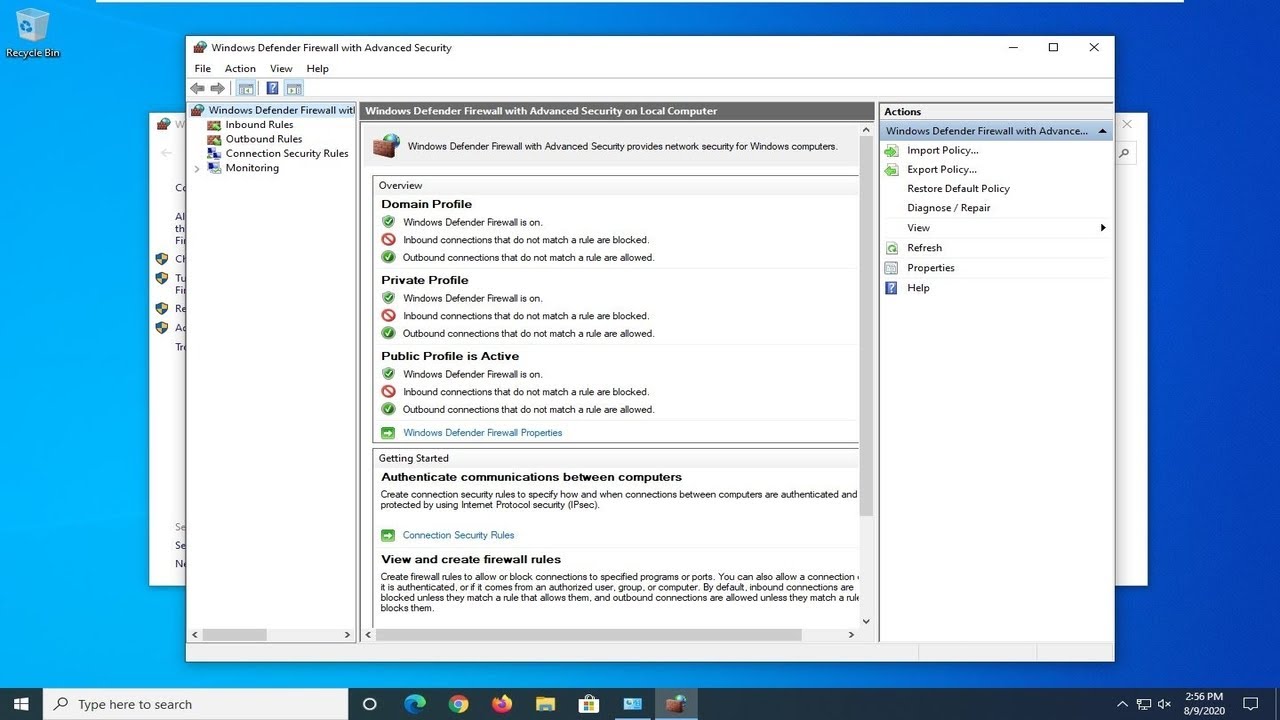
Task: Expand the Monitoring tree node
Action: (197, 168)
